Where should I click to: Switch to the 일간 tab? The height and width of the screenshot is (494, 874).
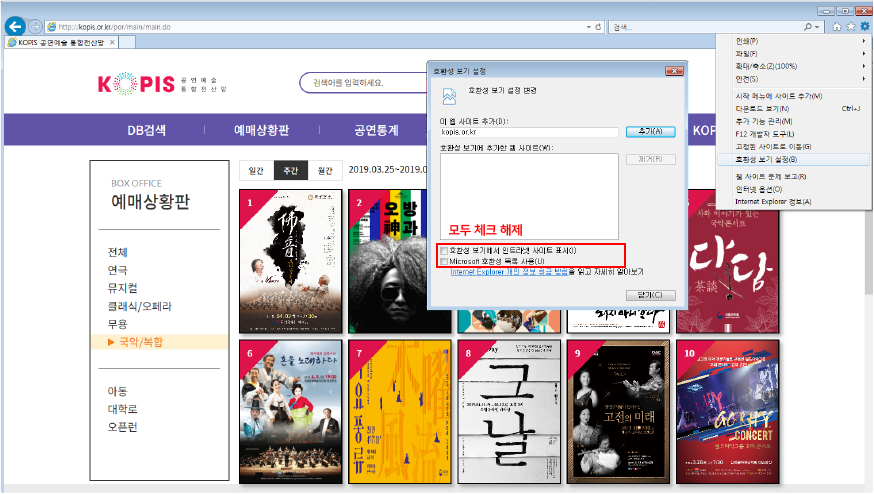(256, 171)
